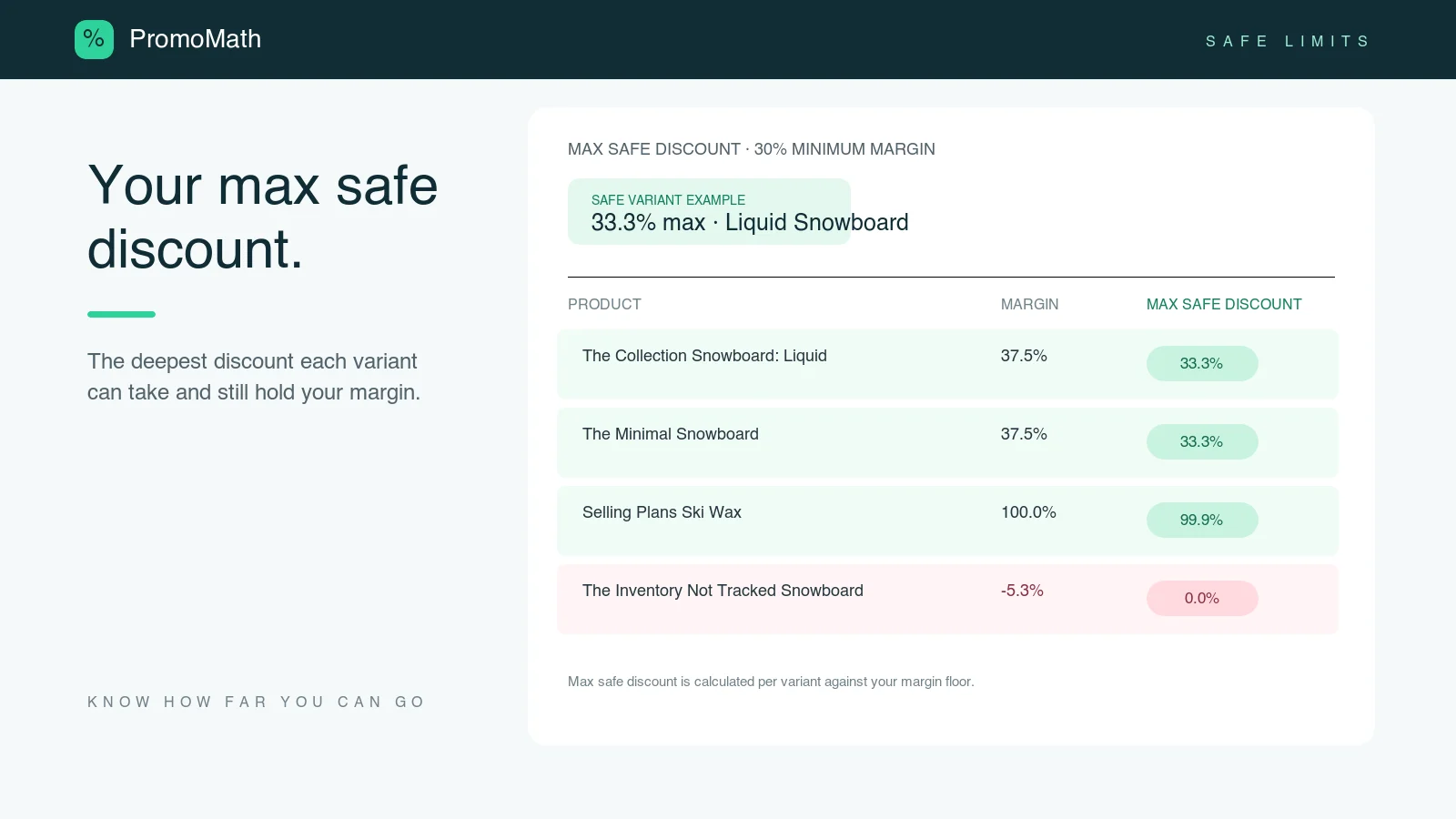1456x819 pixels.
Task: Click the 37.5% margin for Collection Snowboard: Liquid
Action: click(1024, 356)
